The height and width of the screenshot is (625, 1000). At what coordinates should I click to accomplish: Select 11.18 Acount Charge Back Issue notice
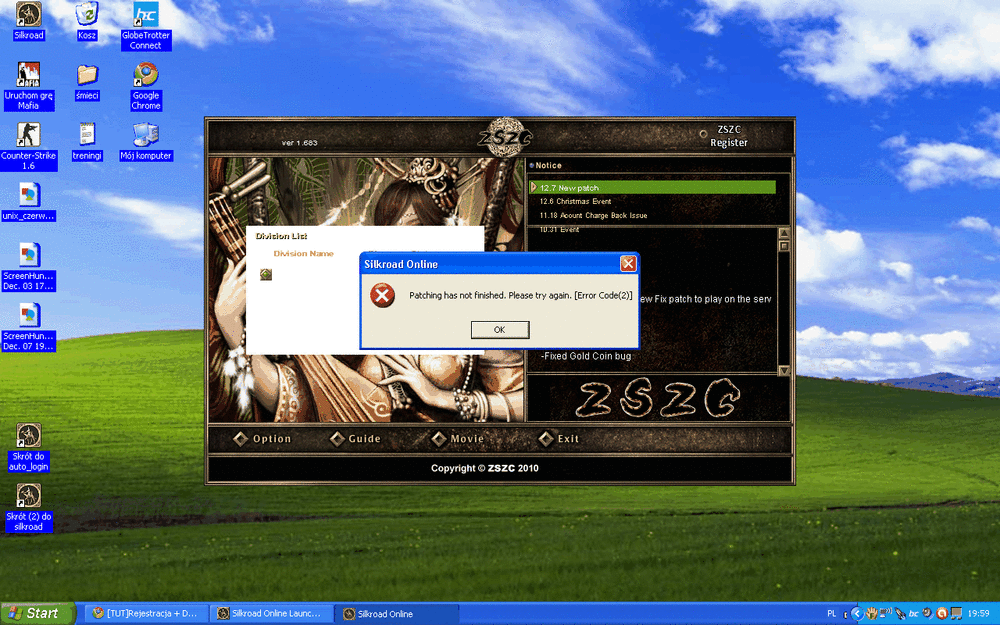coord(593,216)
